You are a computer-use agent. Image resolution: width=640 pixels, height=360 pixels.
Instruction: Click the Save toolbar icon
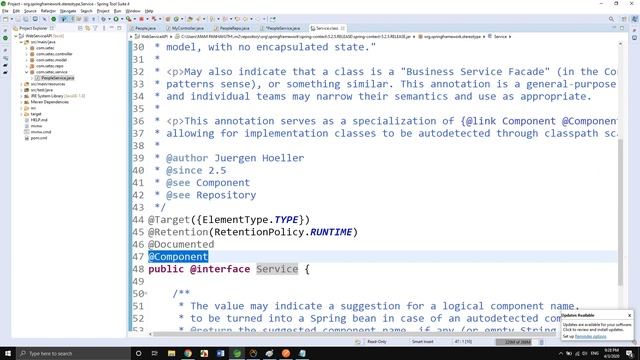(18, 19)
